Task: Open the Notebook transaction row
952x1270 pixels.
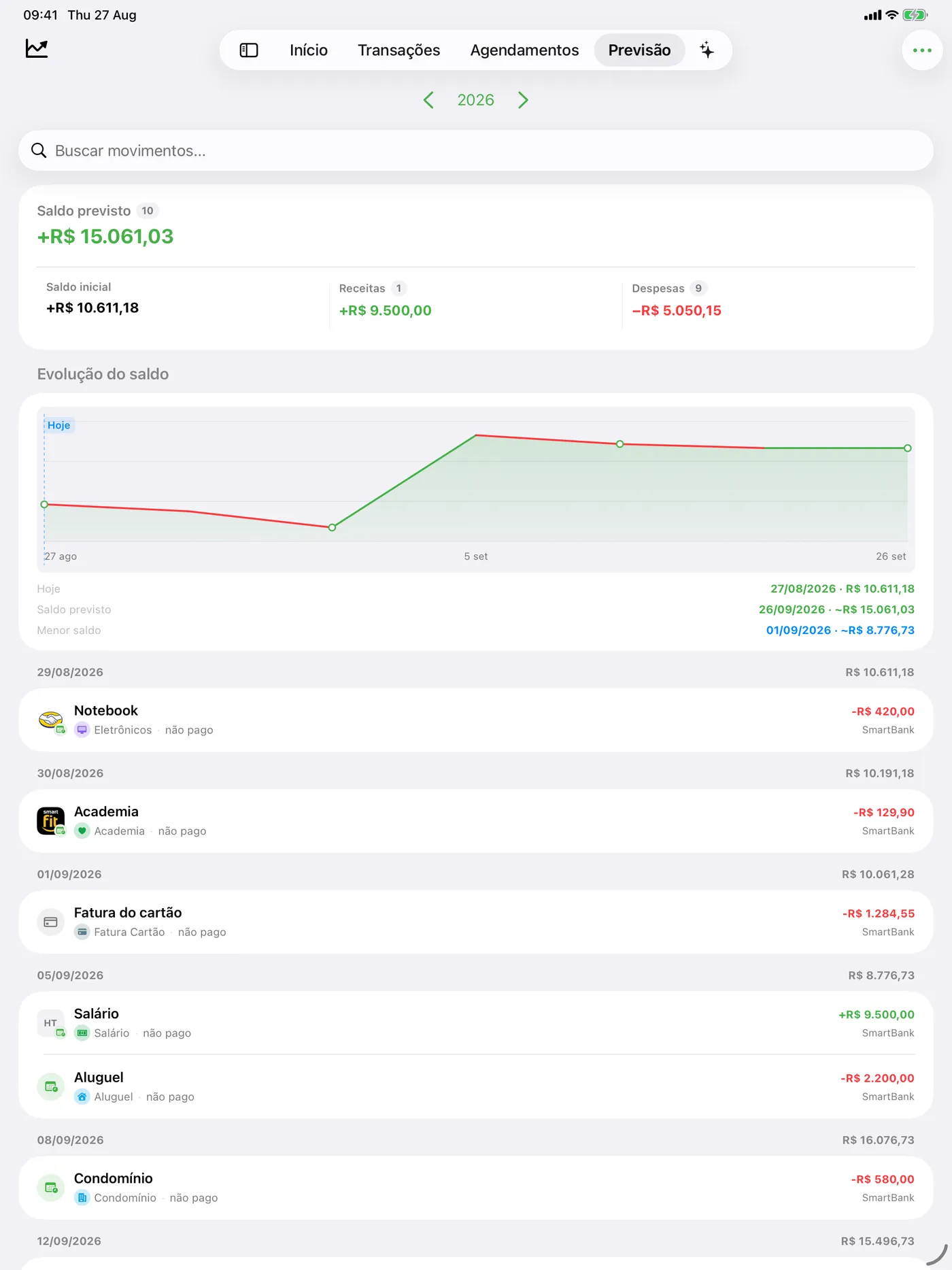Action: [x=476, y=720]
